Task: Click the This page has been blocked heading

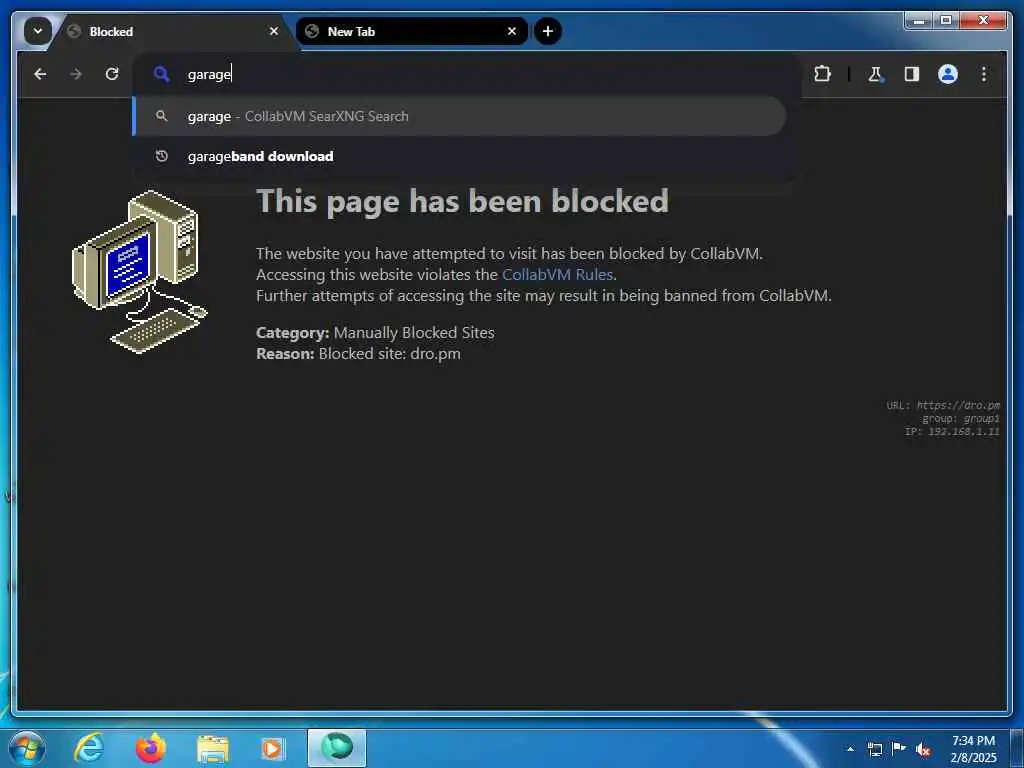Action: [x=462, y=201]
